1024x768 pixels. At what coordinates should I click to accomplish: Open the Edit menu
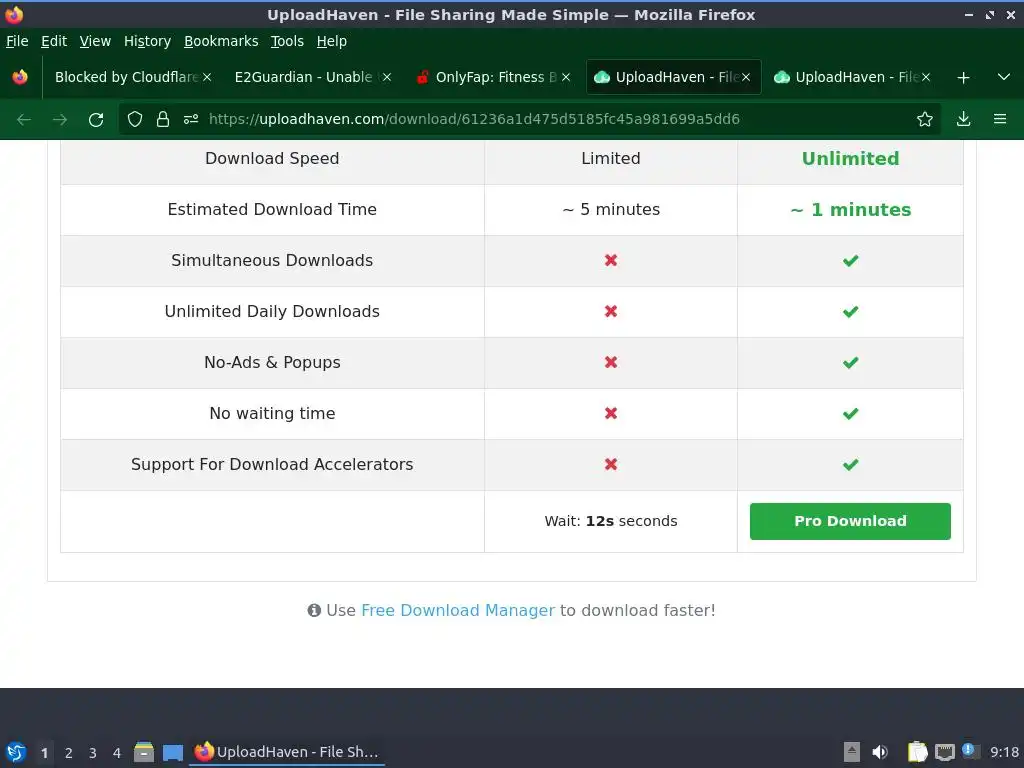click(x=54, y=41)
